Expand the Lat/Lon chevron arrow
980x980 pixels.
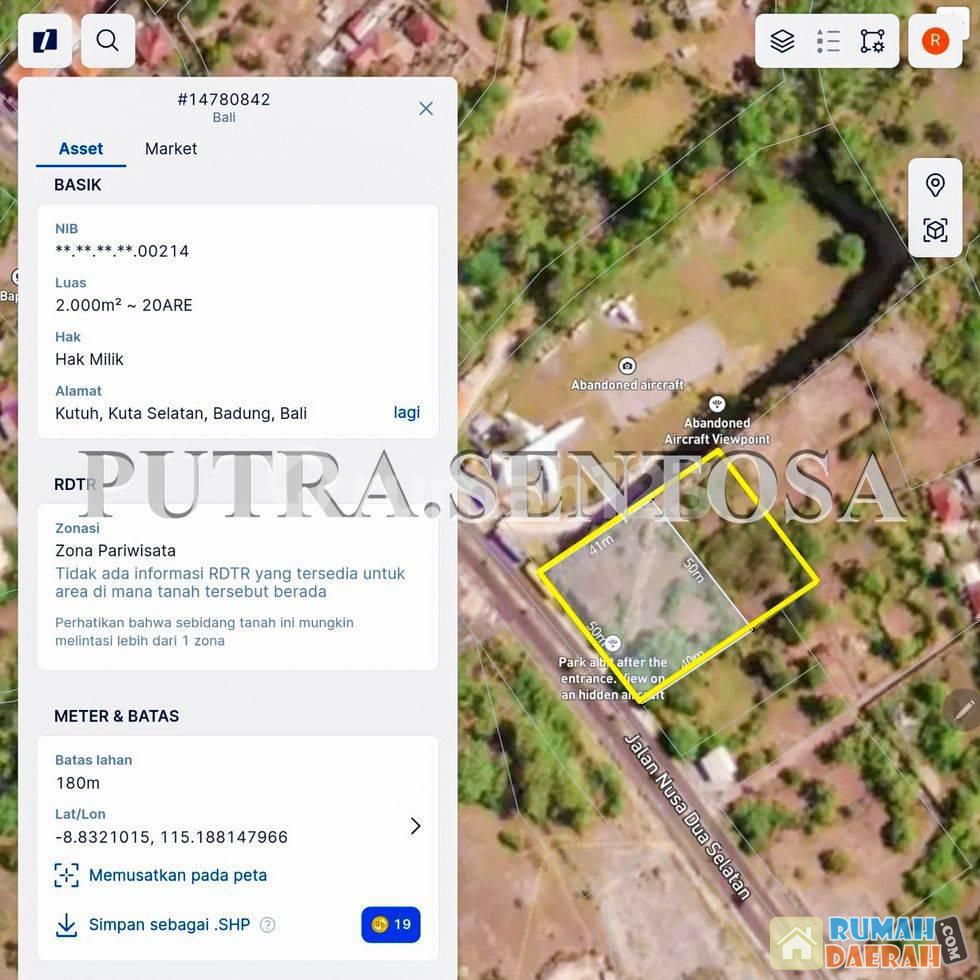tap(415, 826)
